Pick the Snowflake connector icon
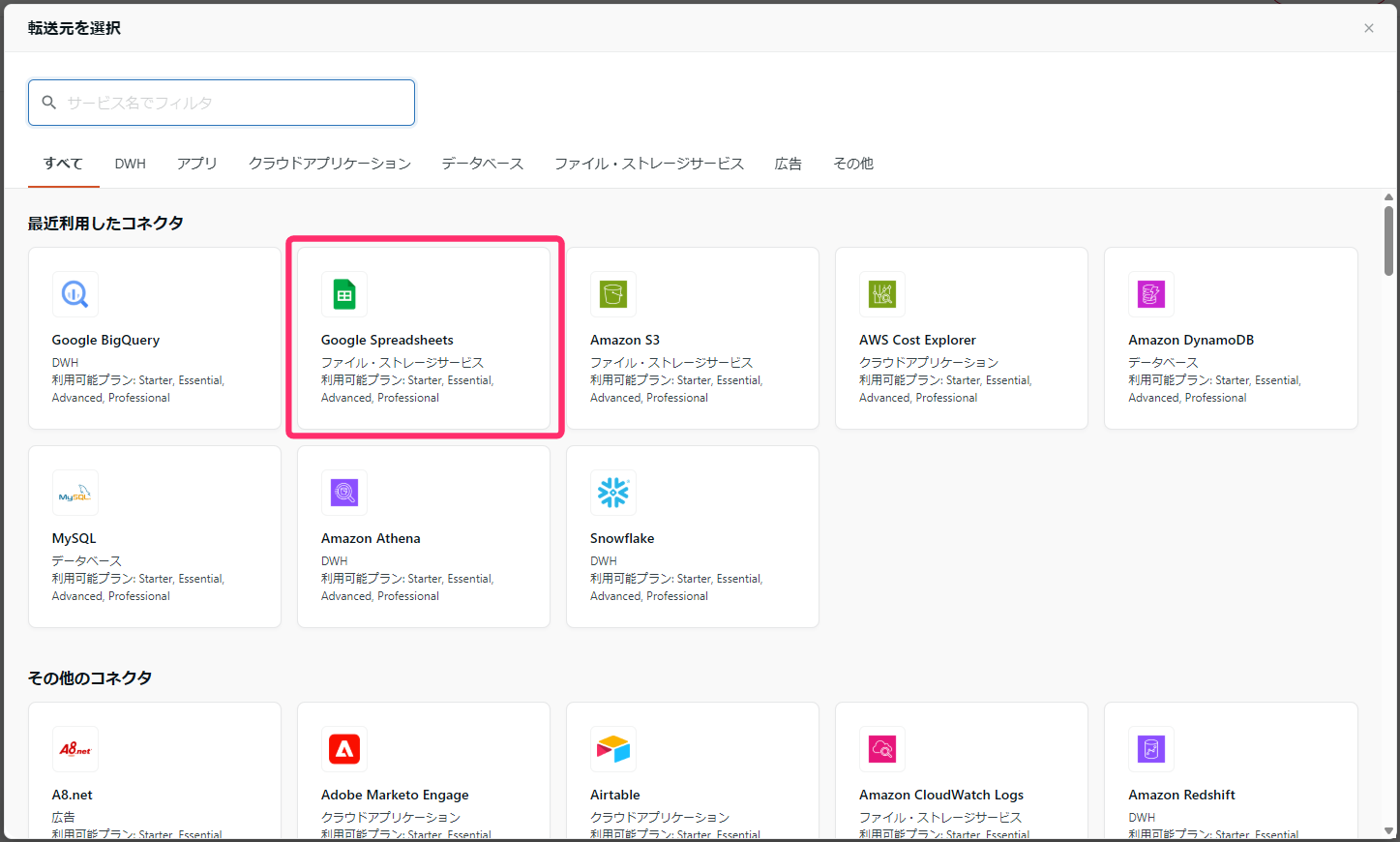This screenshot has width=1400, height=842. pos(613,493)
